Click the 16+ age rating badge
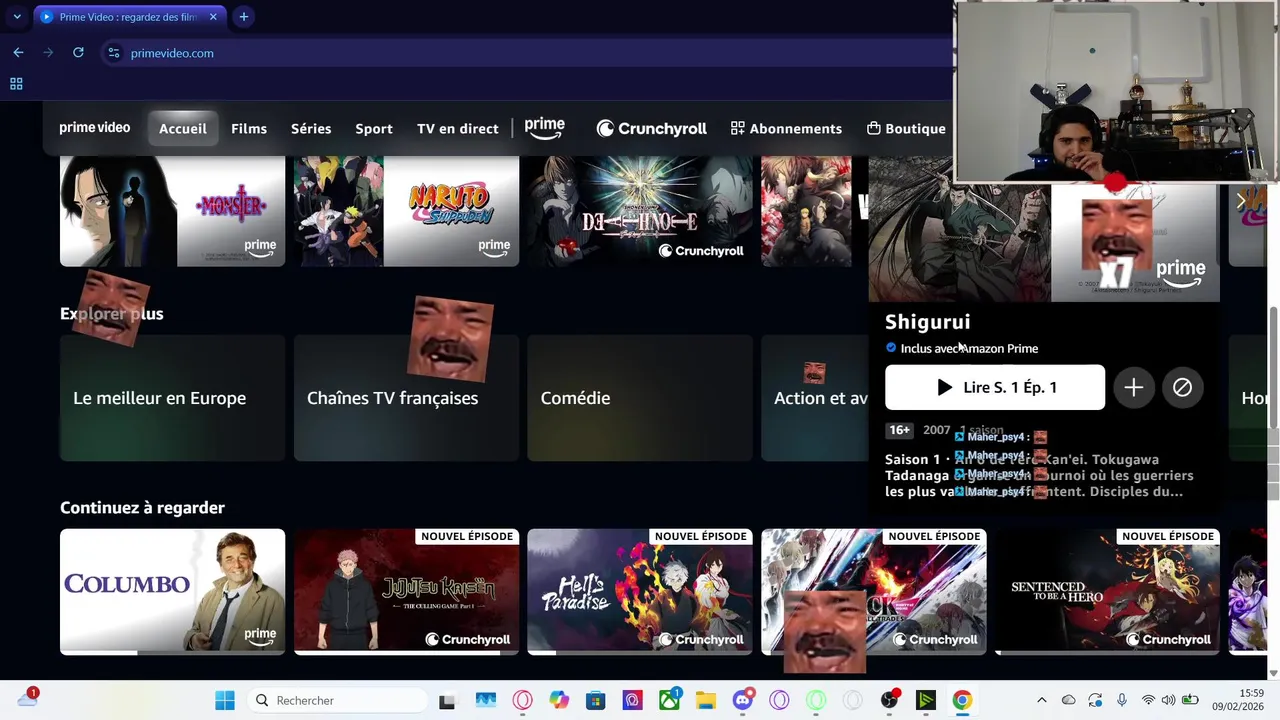The image size is (1280, 720). click(899, 430)
